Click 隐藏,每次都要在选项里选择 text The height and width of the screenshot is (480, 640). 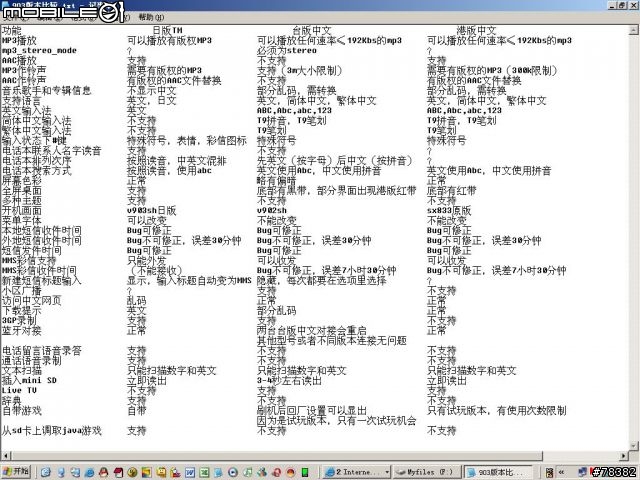(x=321, y=280)
